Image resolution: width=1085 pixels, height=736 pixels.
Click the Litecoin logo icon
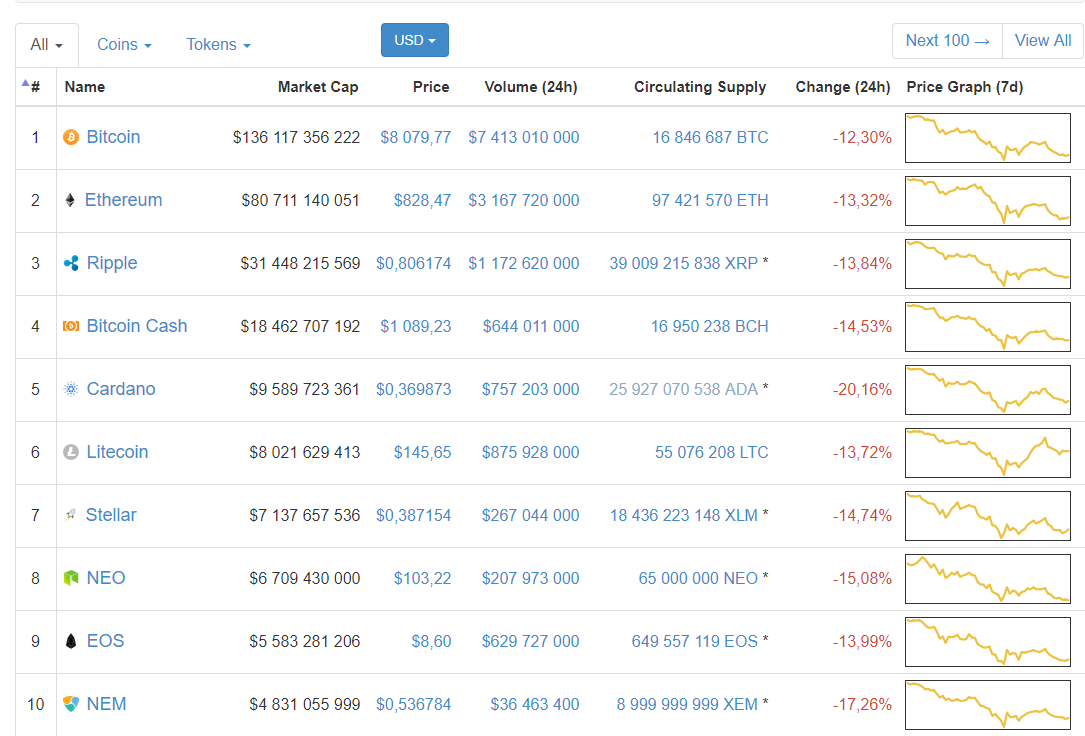pyautogui.click(x=71, y=452)
